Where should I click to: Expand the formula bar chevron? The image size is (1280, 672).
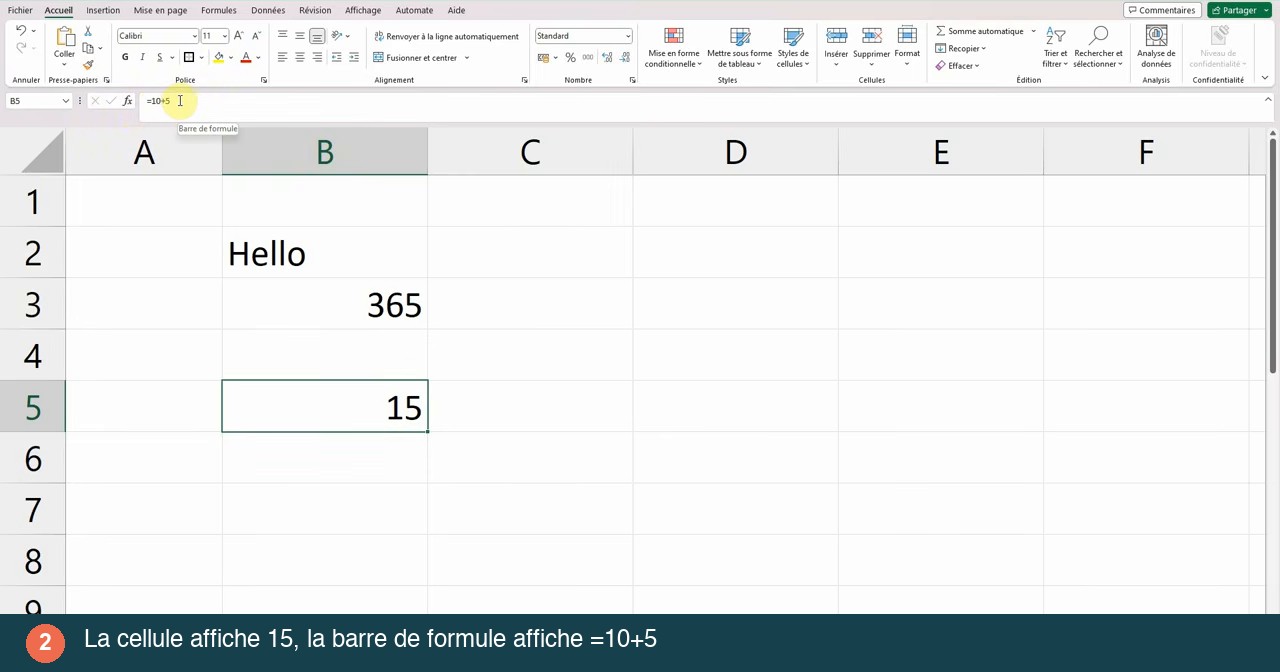1268,100
